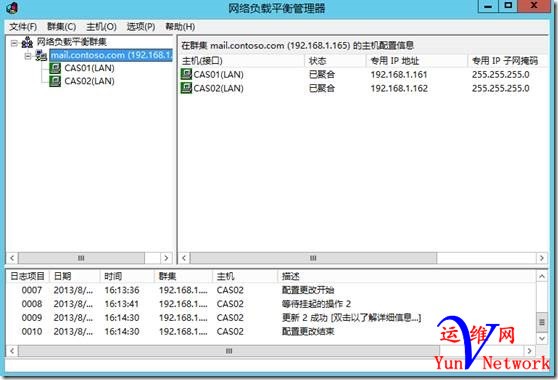Viewport: 558px width, 380px height.
Task: Click host list horizontal scrollbar thumb
Action: coord(313,258)
